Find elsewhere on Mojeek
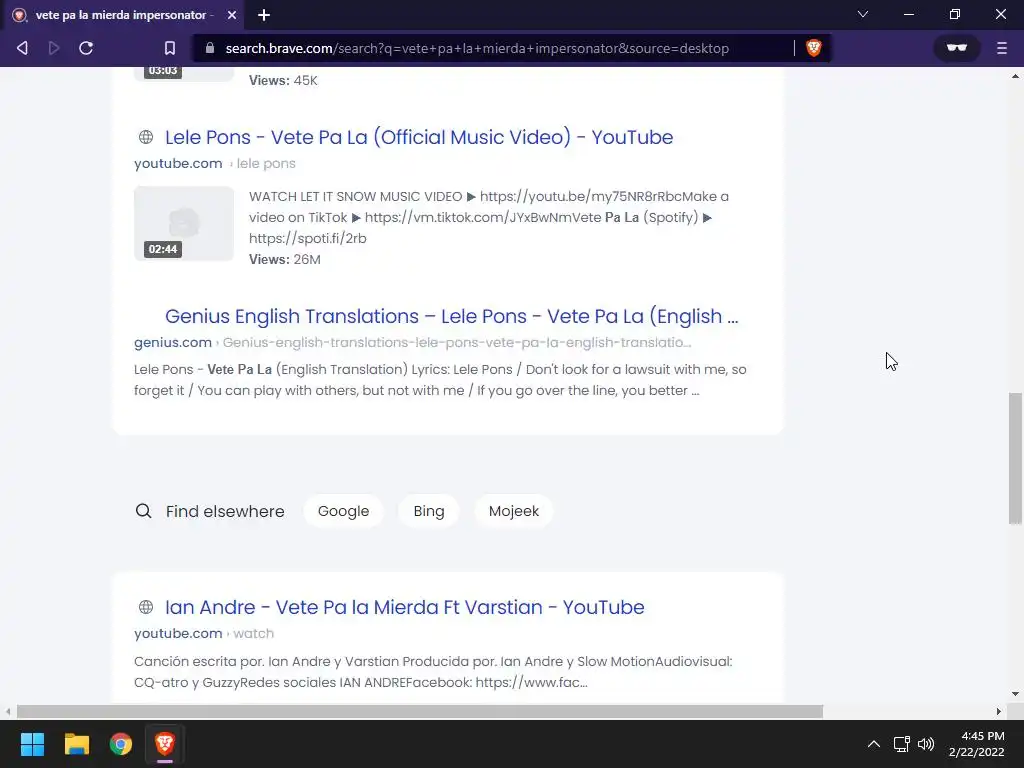Screen dimensions: 1024x768 [x=514, y=511]
